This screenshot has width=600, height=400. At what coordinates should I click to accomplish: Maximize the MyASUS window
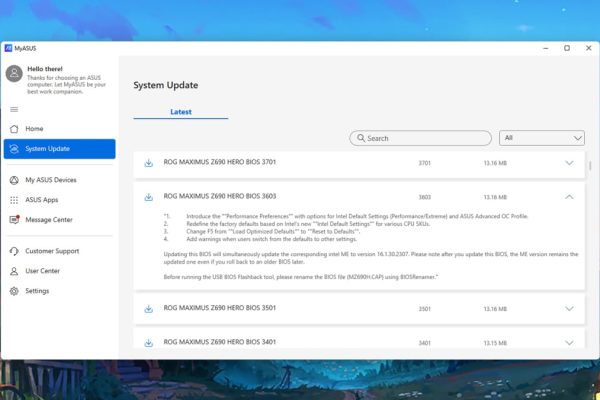(x=567, y=48)
